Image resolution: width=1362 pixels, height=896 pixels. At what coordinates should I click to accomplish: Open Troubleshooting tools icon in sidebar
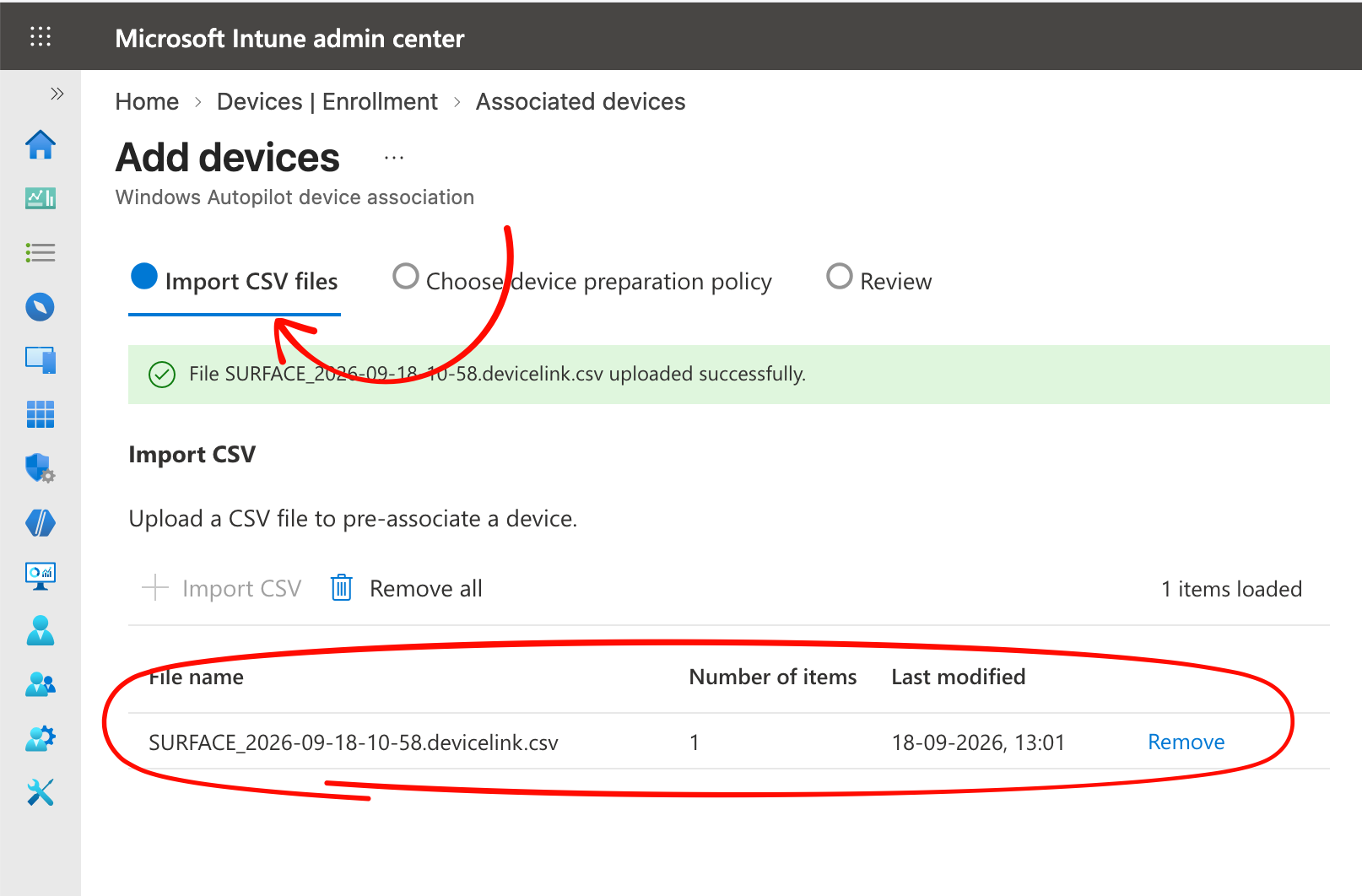pos(41,792)
